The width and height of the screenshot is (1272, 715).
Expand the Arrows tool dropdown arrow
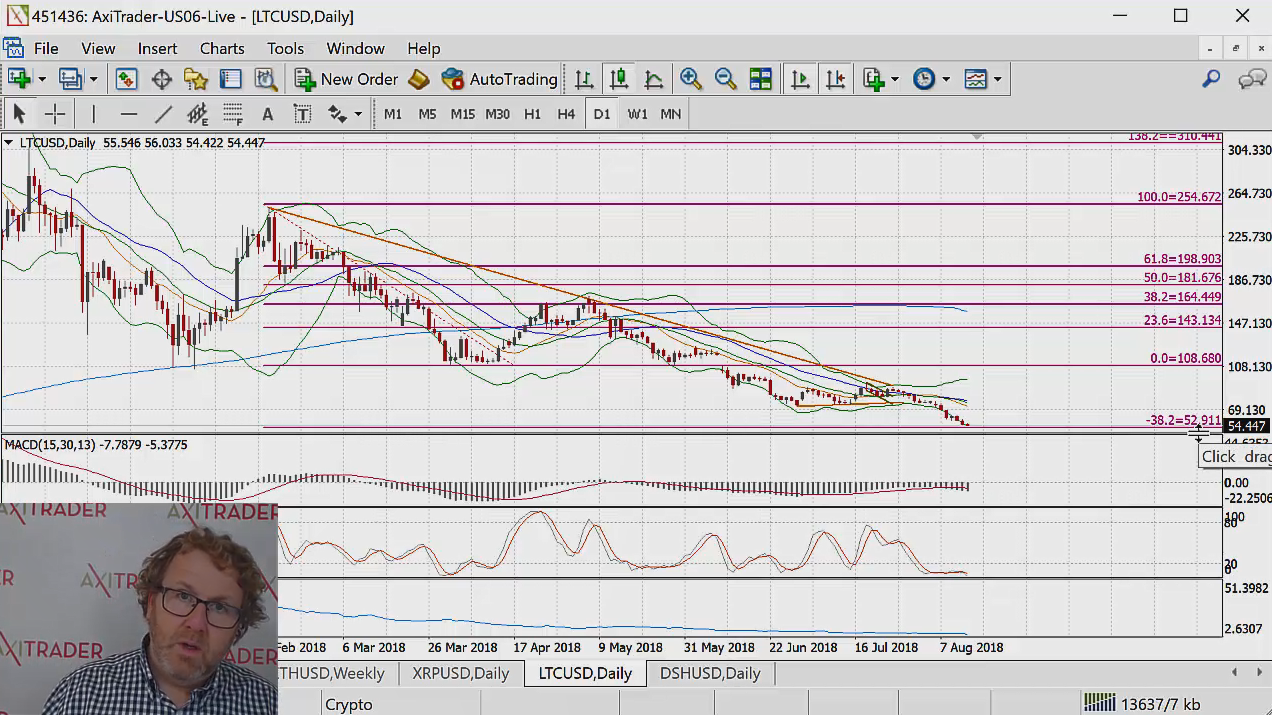pyautogui.click(x=358, y=114)
